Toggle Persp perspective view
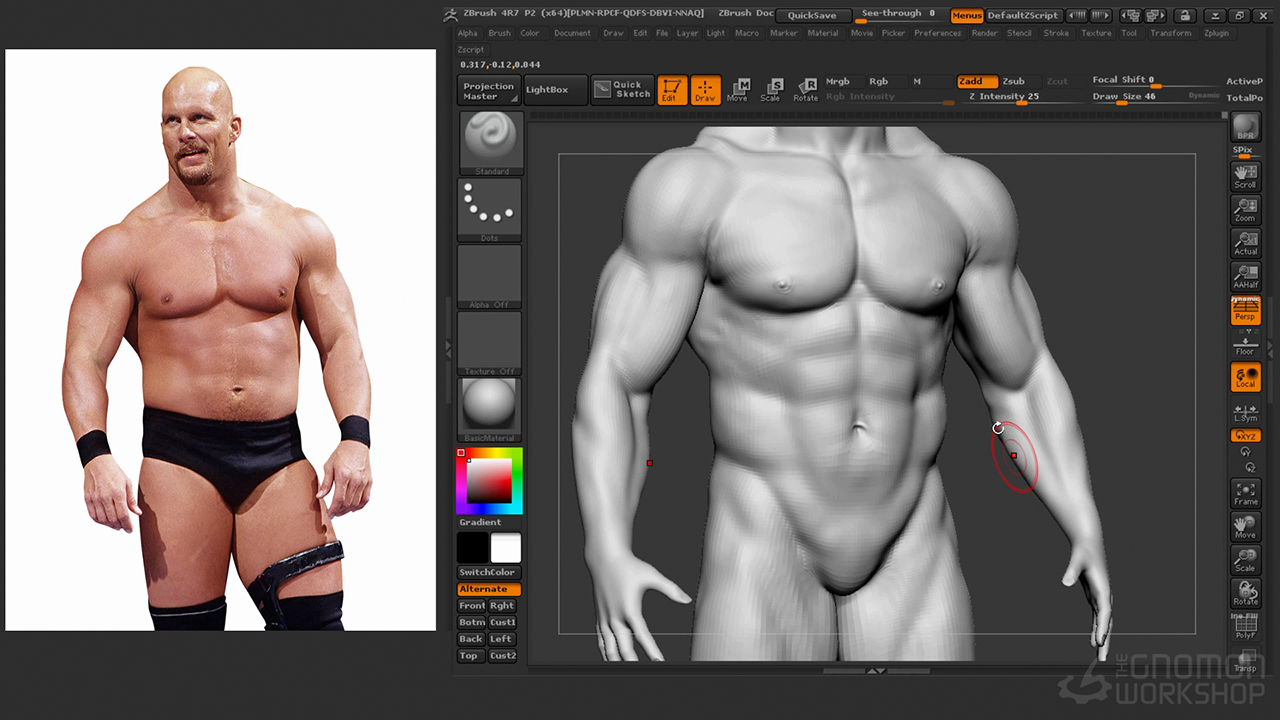The image size is (1280, 720). point(1245,311)
